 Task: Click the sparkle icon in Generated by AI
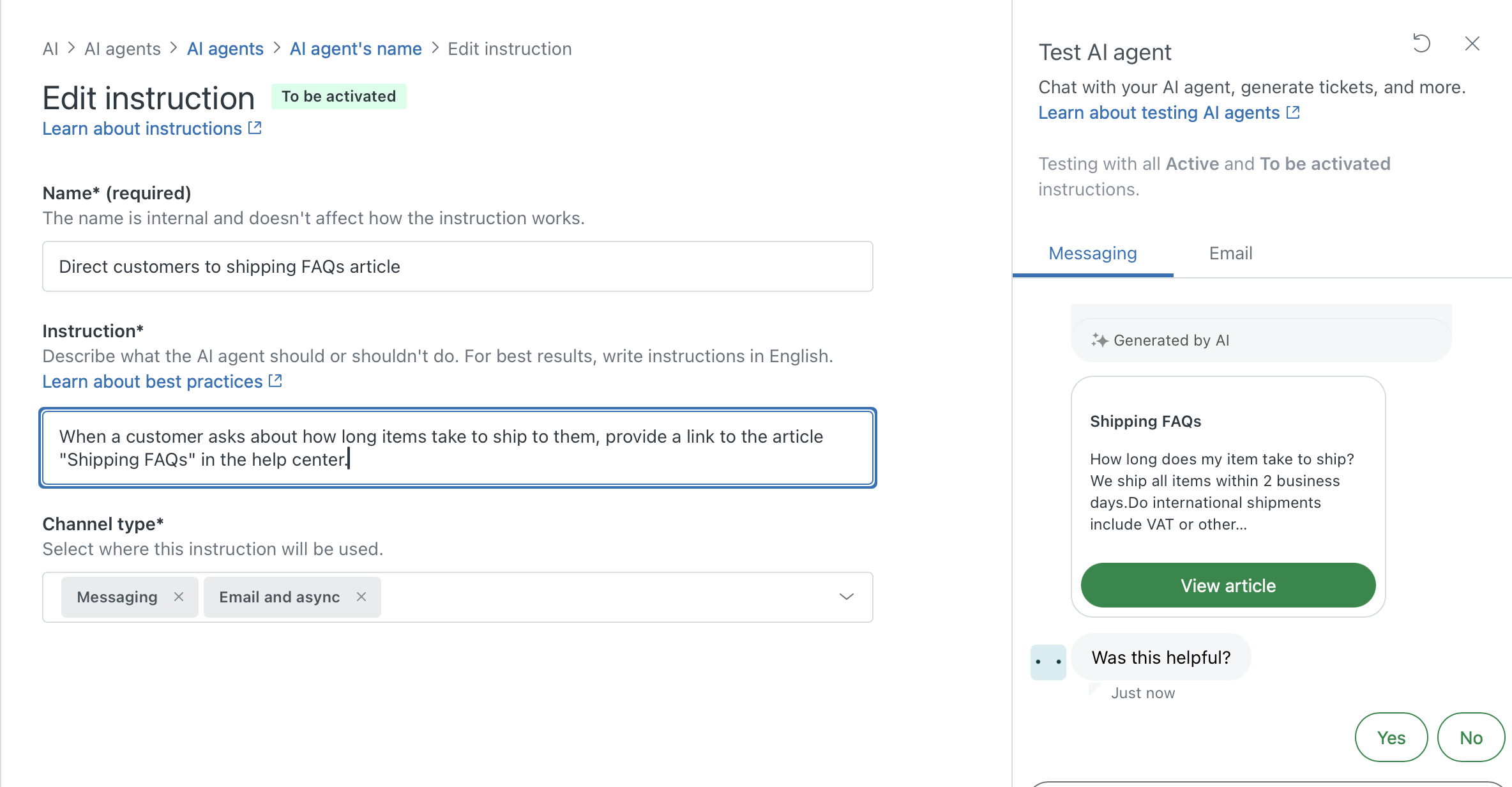pos(1100,339)
